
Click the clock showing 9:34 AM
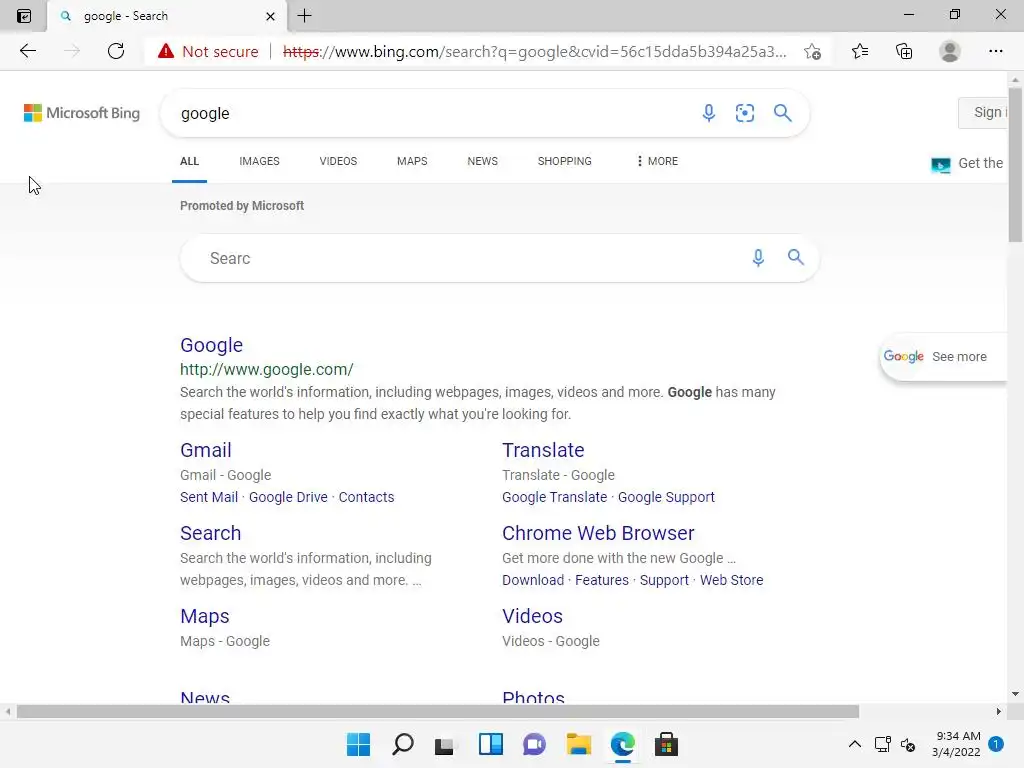[957, 736]
